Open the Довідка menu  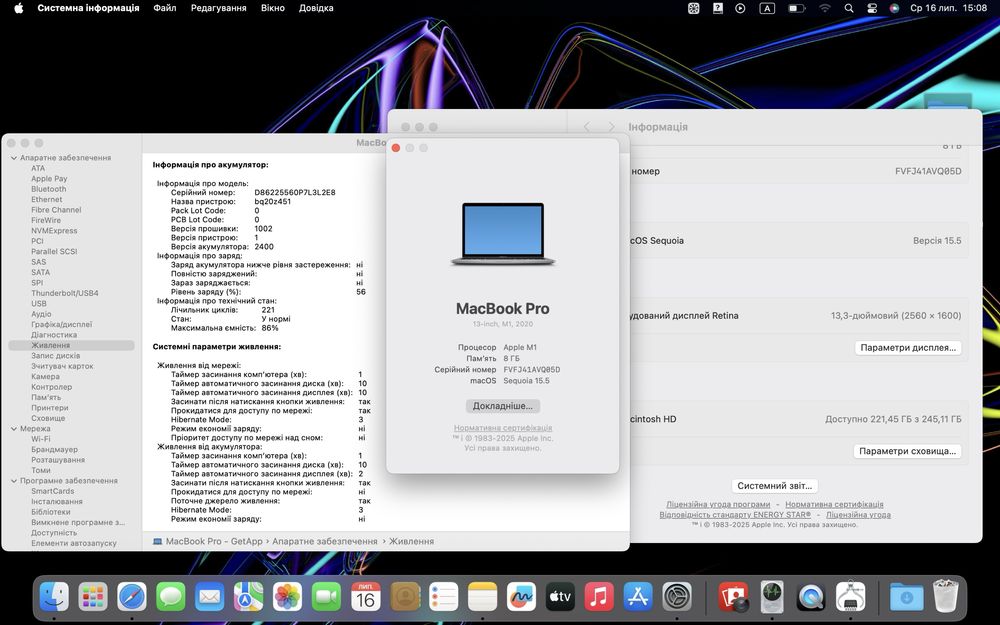point(316,8)
